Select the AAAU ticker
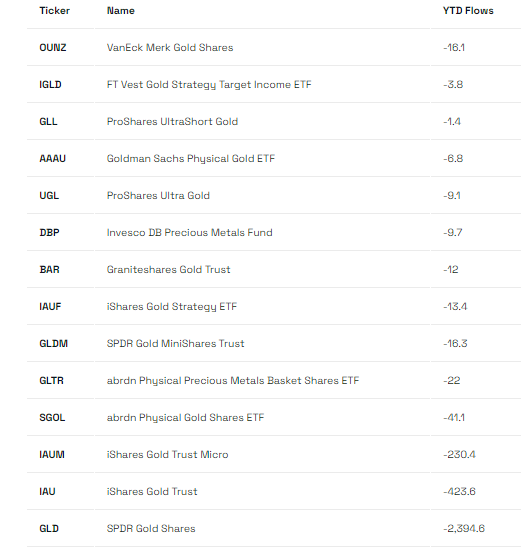This screenshot has width=521, height=553. [x=53, y=159]
